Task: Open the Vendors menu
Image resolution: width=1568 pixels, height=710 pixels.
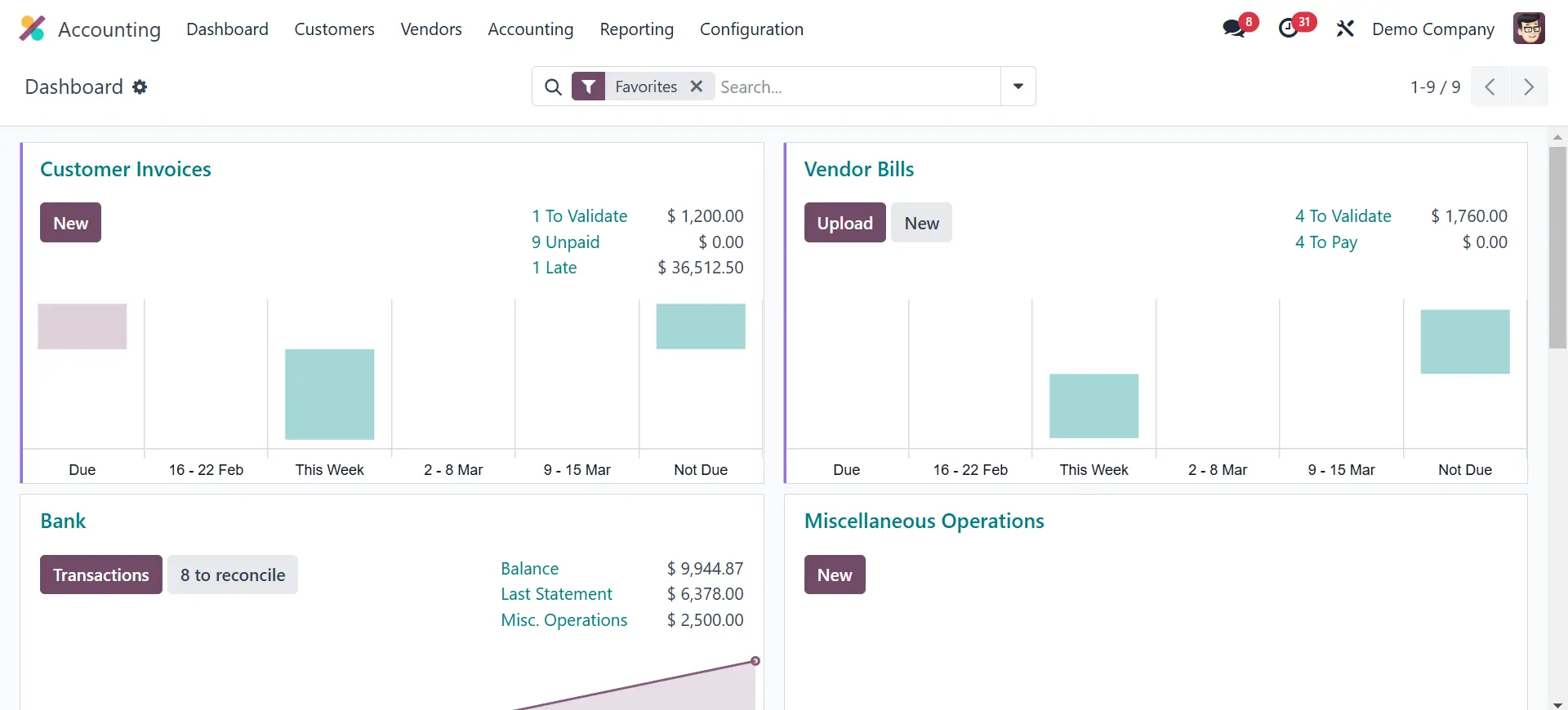Action: pyautogui.click(x=431, y=29)
